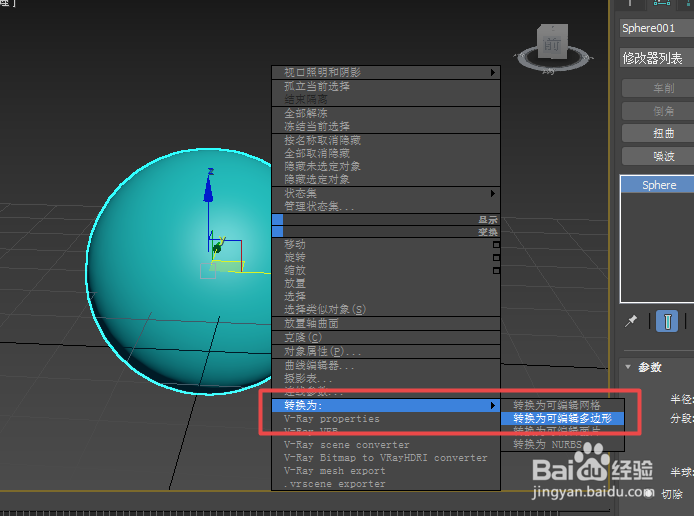Click the 倒角 modifier button
Screen dimensions: 694x516
point(658,111)
